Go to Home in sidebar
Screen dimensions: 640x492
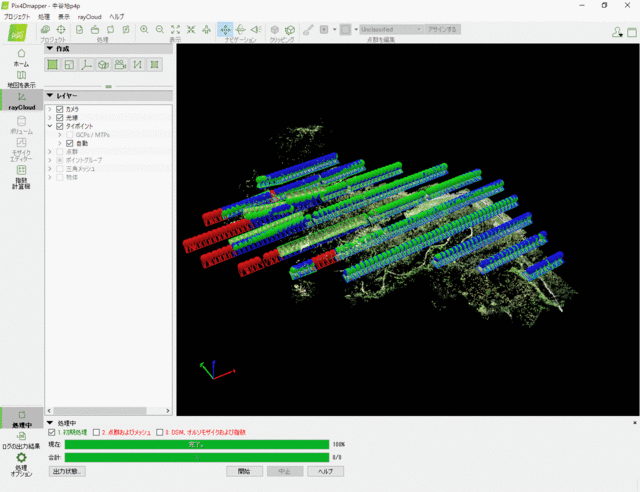point(21,58)
